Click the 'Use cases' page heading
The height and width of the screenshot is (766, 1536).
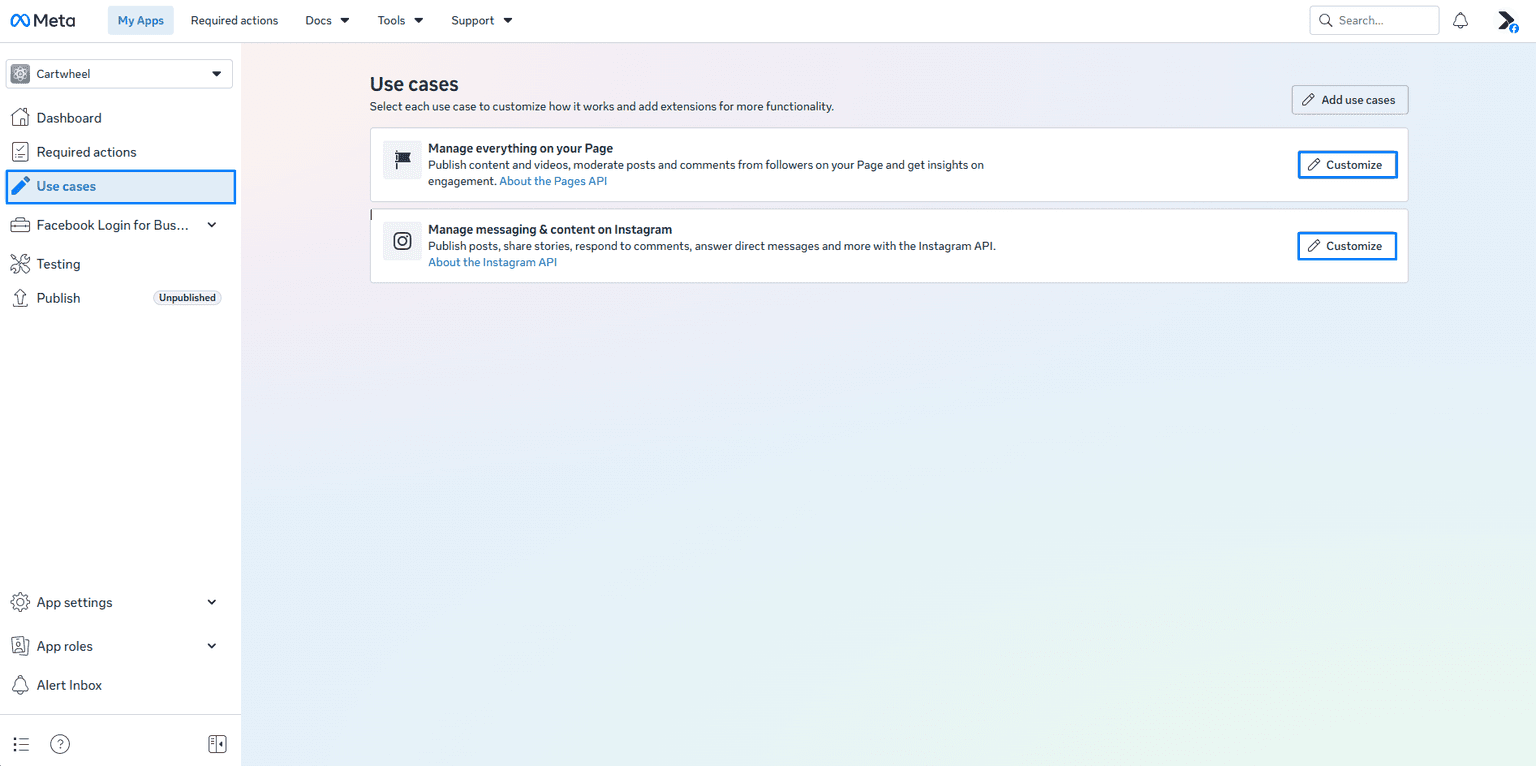click(414, 85)
